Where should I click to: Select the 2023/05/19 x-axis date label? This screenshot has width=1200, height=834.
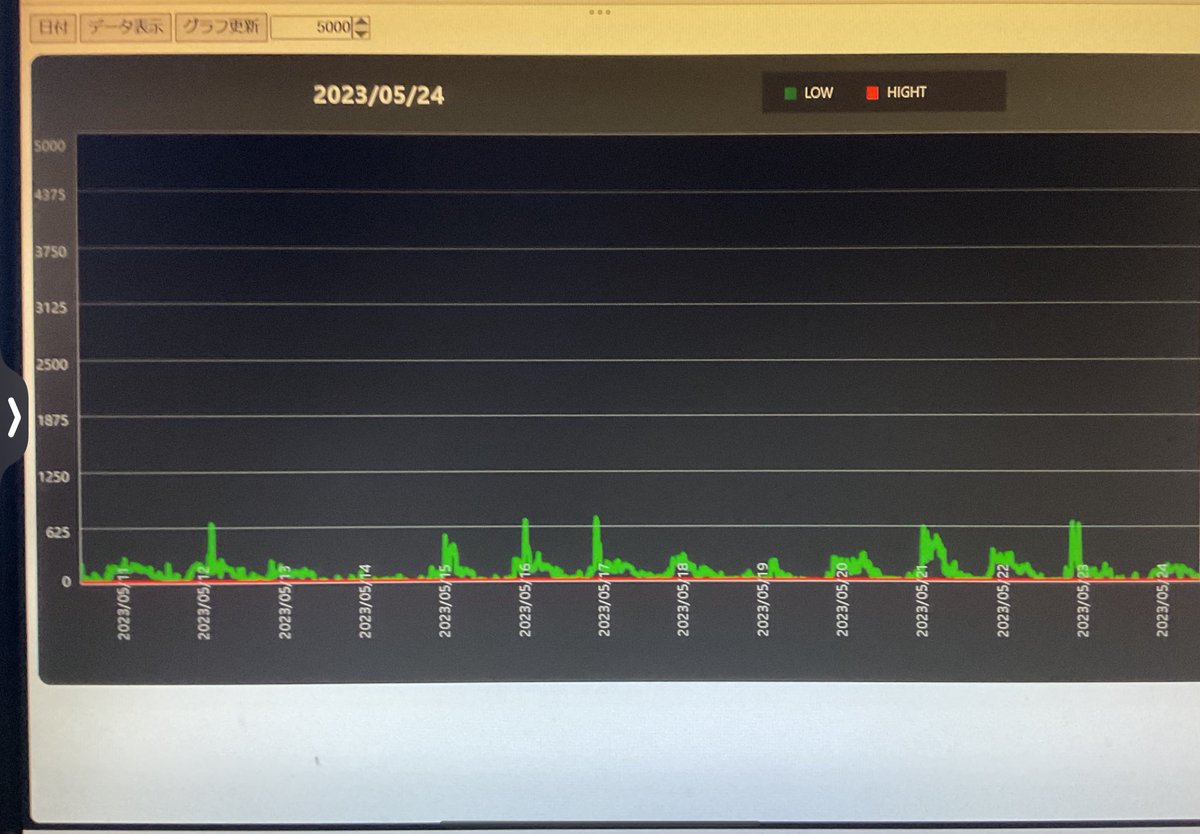(763, 599)
